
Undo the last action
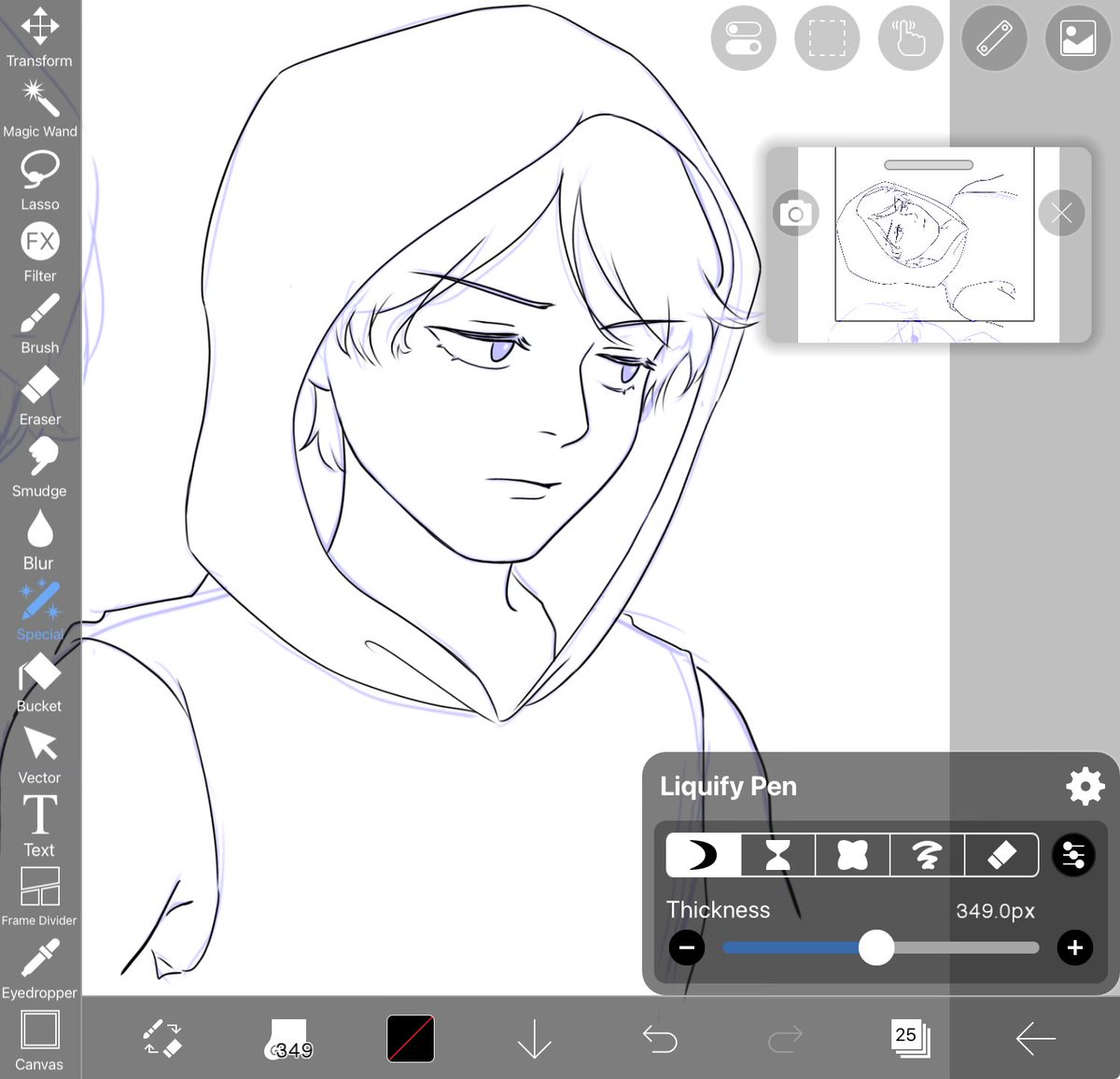(660, 1038)
